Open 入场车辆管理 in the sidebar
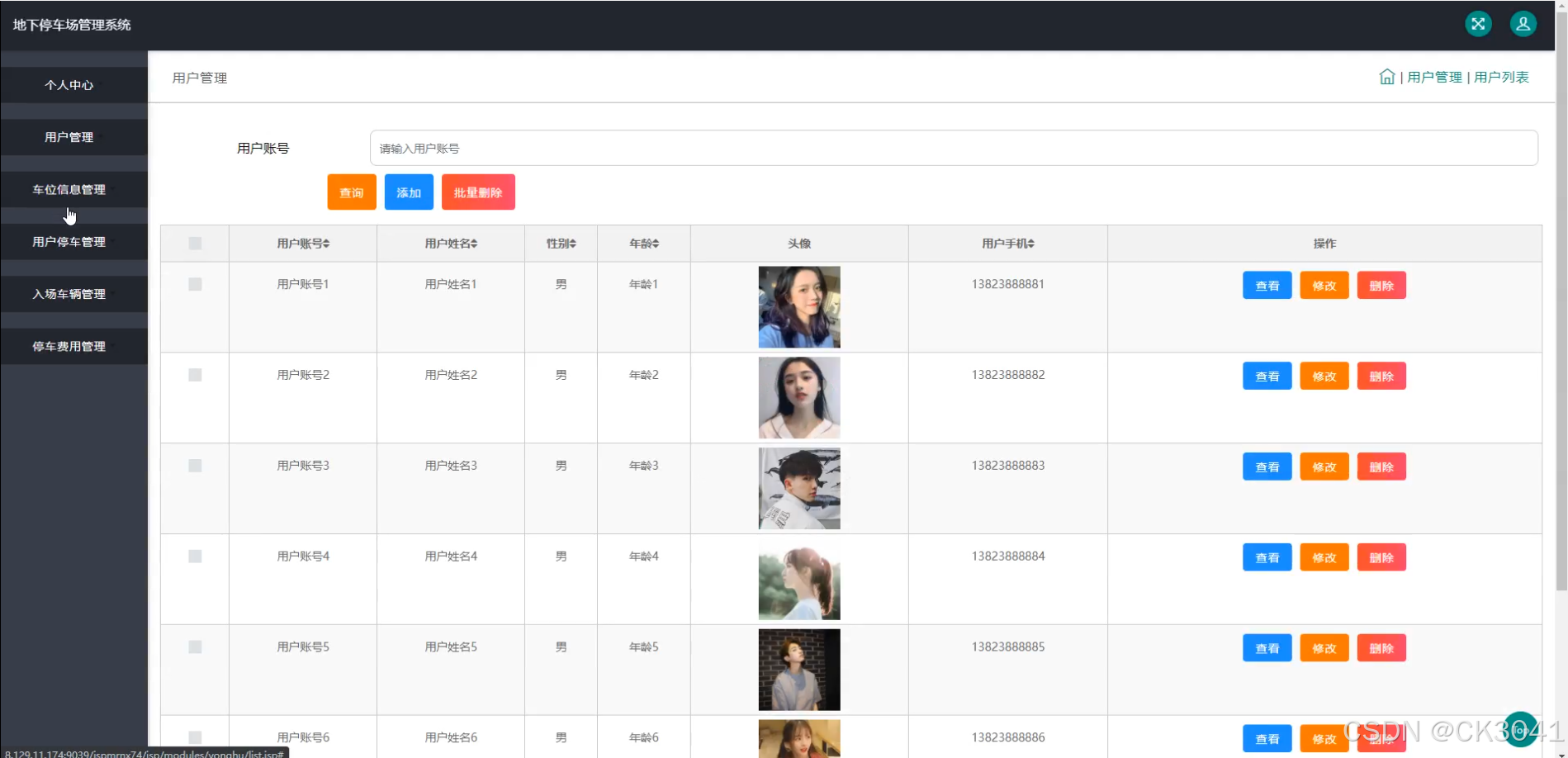The width and height of the screenshot is (1568, 758). (x=74, y=294)
